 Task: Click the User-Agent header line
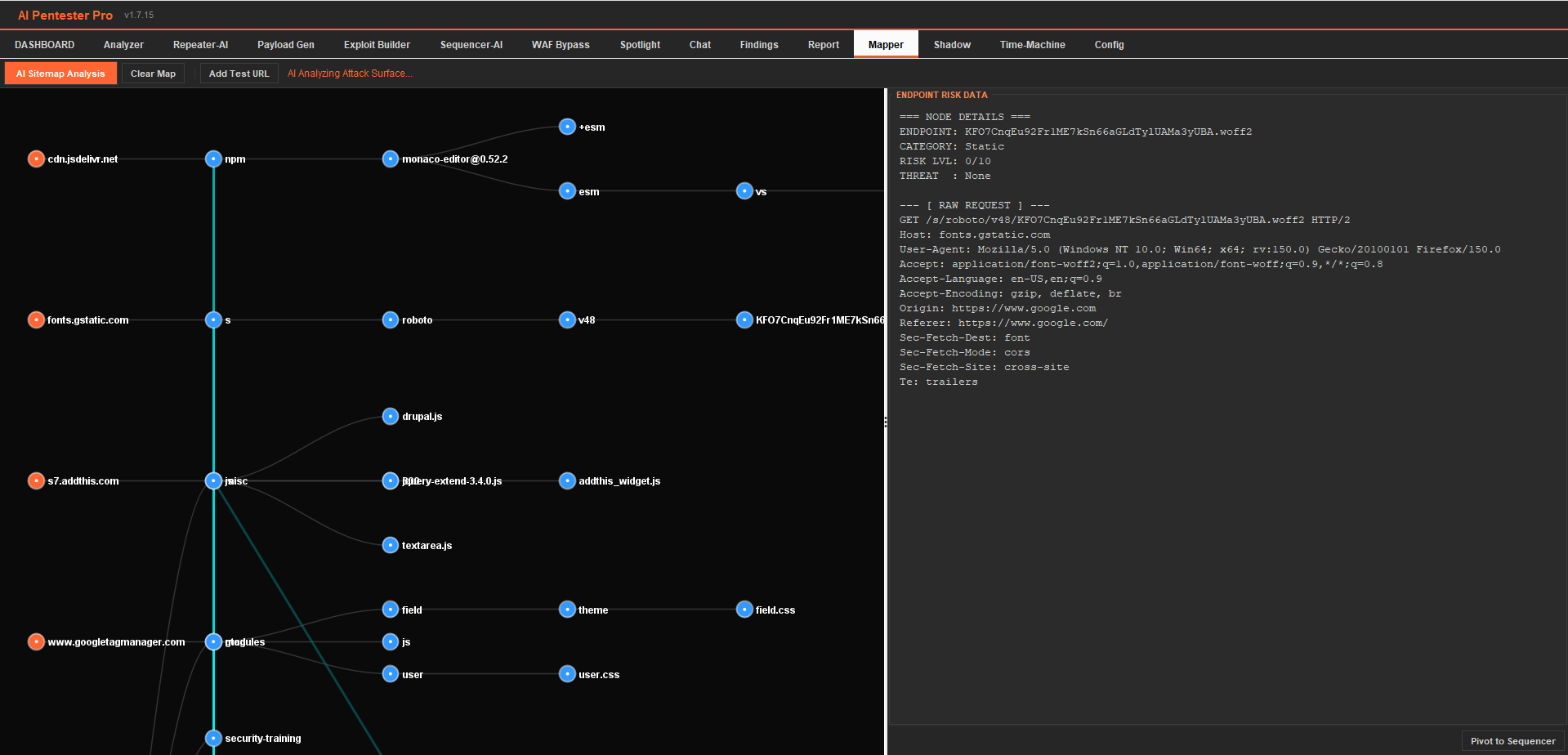coord(1199,249)
